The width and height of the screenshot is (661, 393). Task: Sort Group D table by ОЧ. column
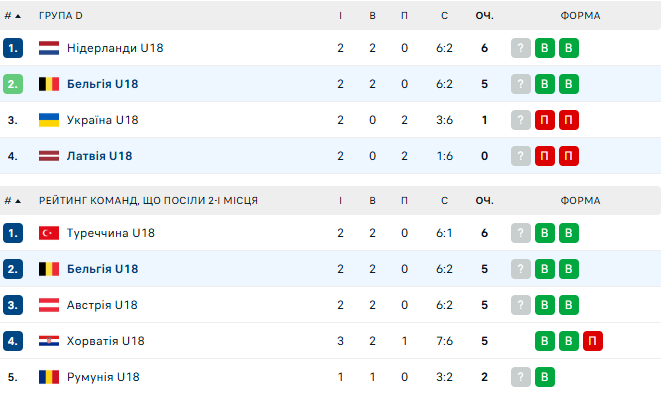click(484, 16)
